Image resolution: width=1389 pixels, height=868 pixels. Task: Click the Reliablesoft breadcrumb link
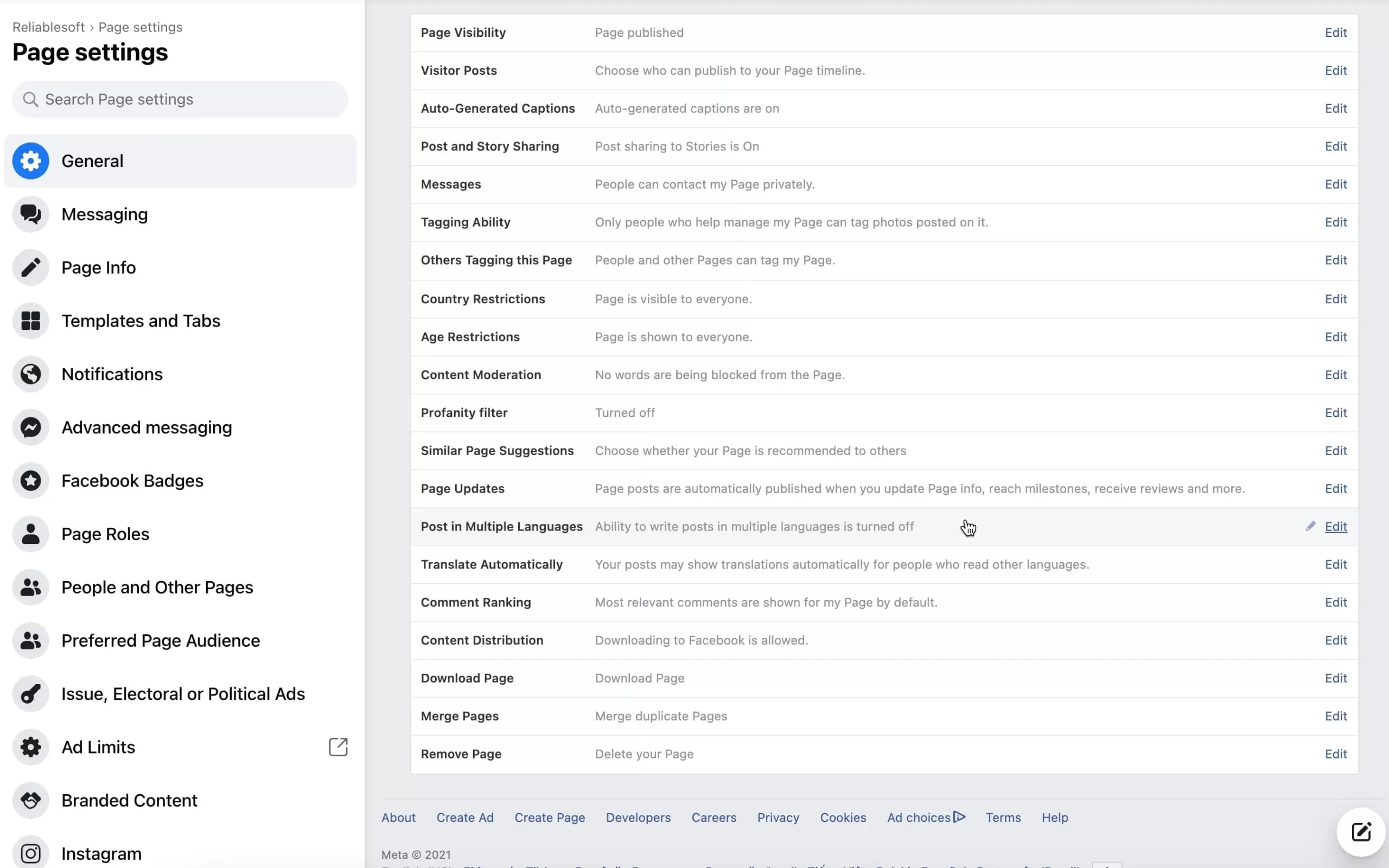[x=48, y=27]
